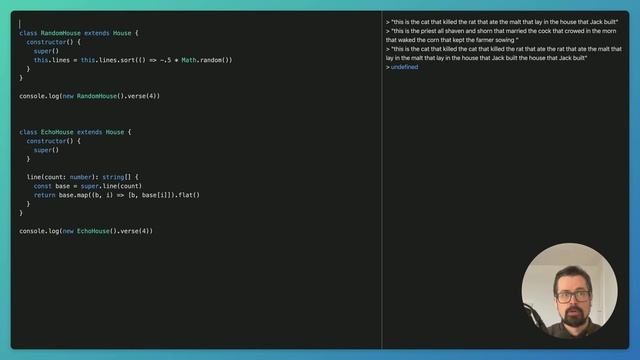The width and height of the screenshot is (640, 360).
Task: Click the third output with repeated cat line
Action: tap(504, 53)
